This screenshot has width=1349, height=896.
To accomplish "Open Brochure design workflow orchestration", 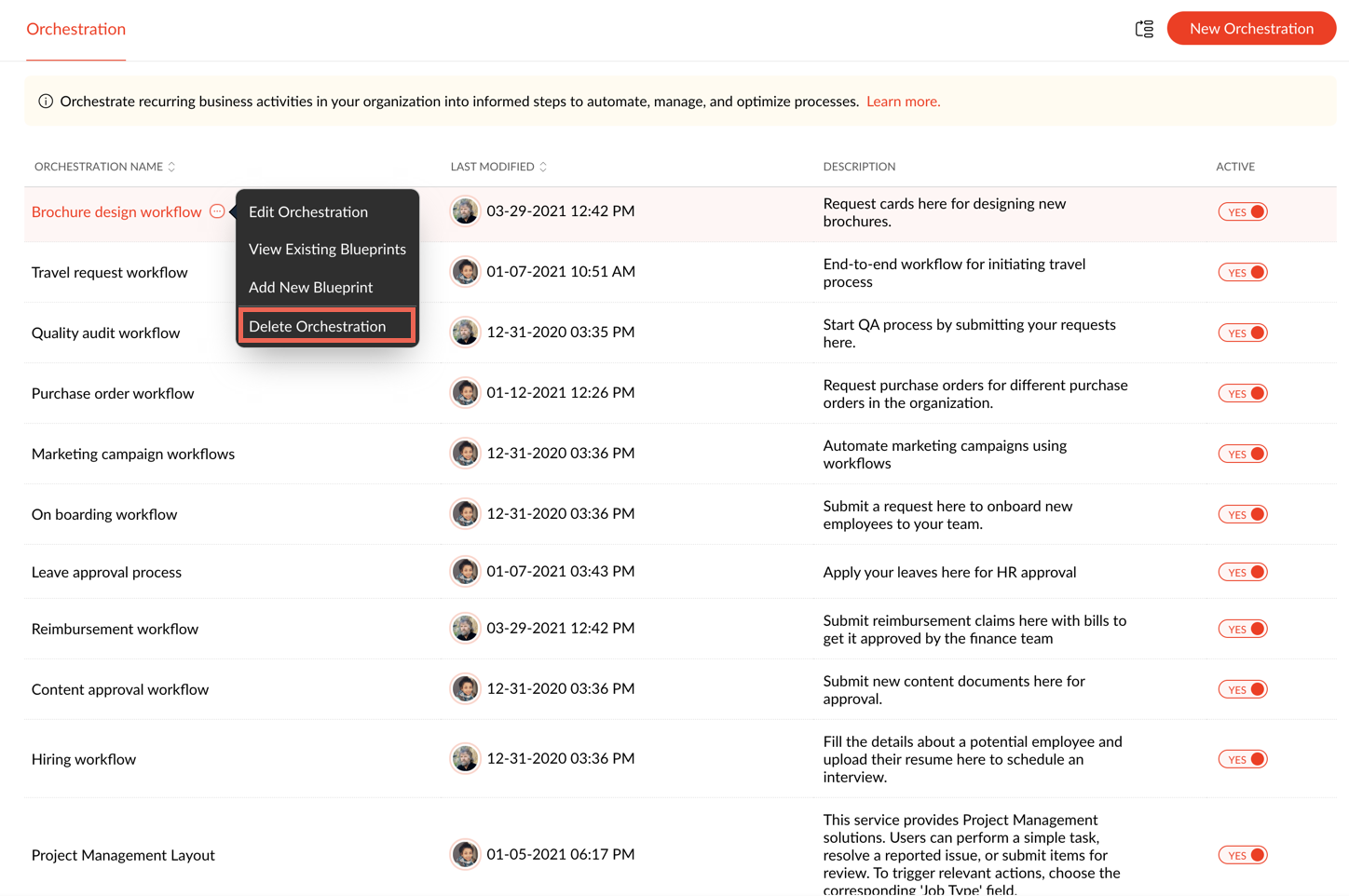I will click(x=116, y=212).
